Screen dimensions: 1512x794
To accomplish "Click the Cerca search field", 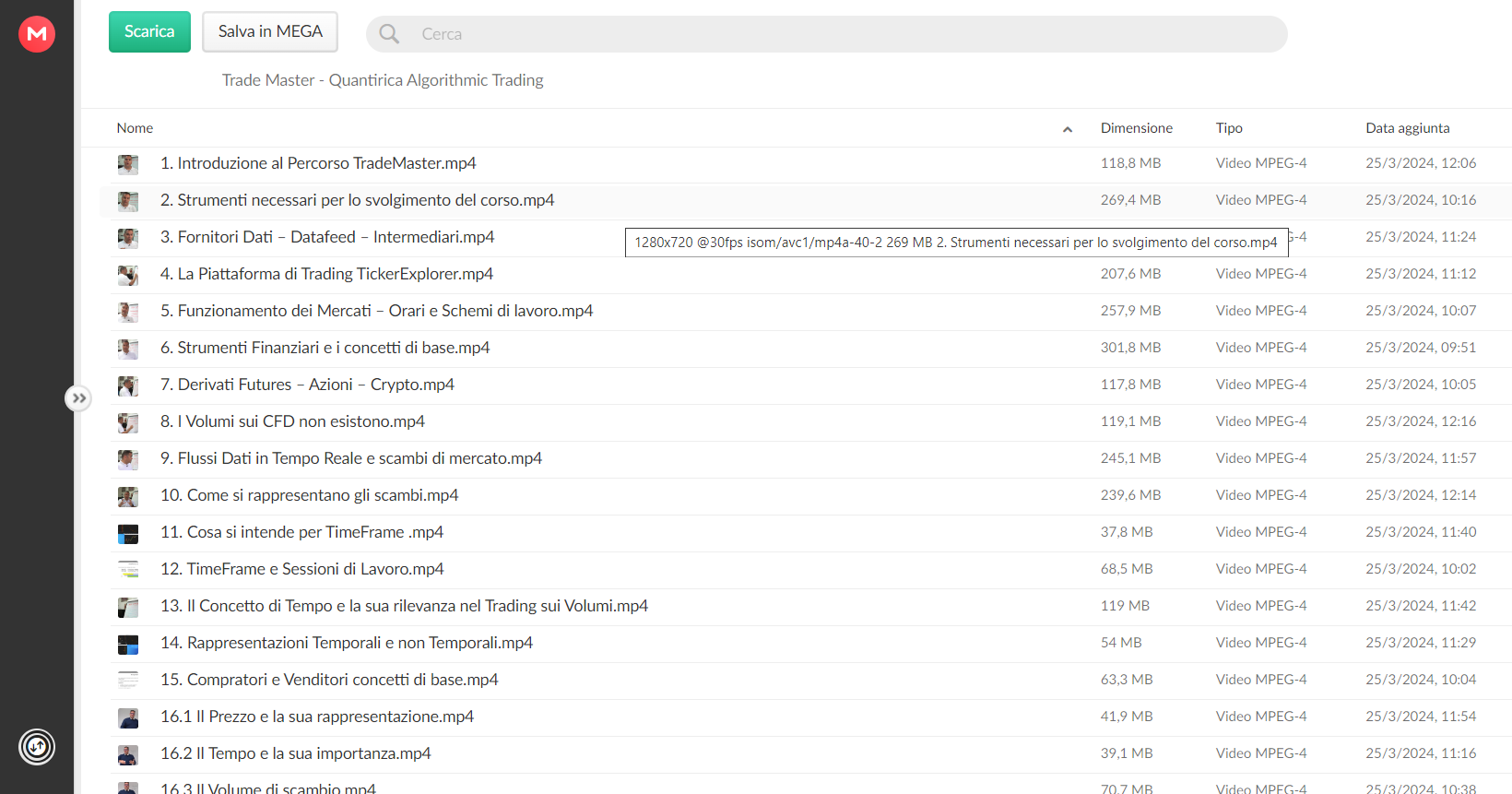I will pos(826,34).
